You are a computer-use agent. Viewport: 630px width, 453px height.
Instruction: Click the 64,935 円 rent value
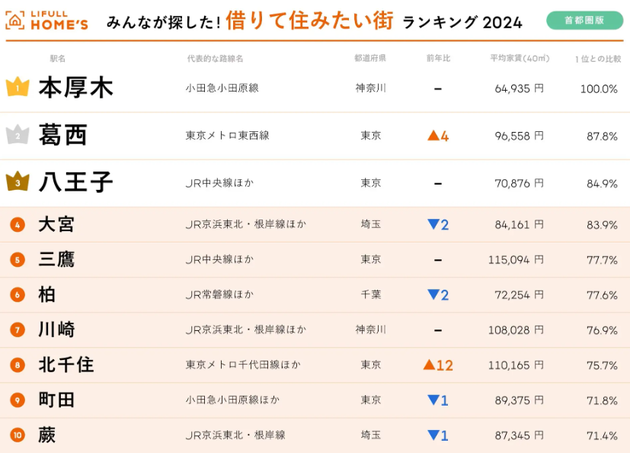pos(519,88)
